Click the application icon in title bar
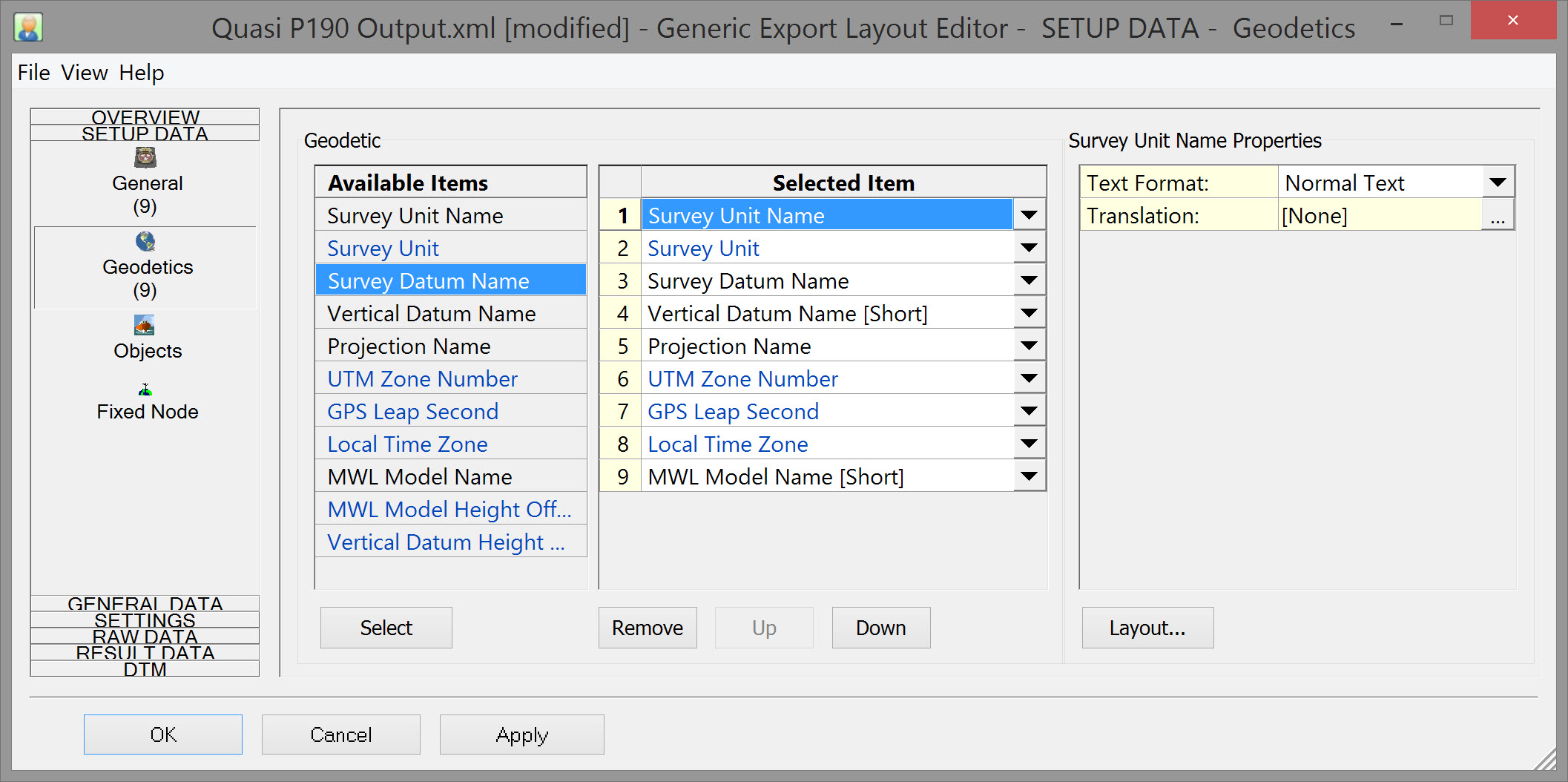The image size is (1568, 782). (x=28, y=27)
